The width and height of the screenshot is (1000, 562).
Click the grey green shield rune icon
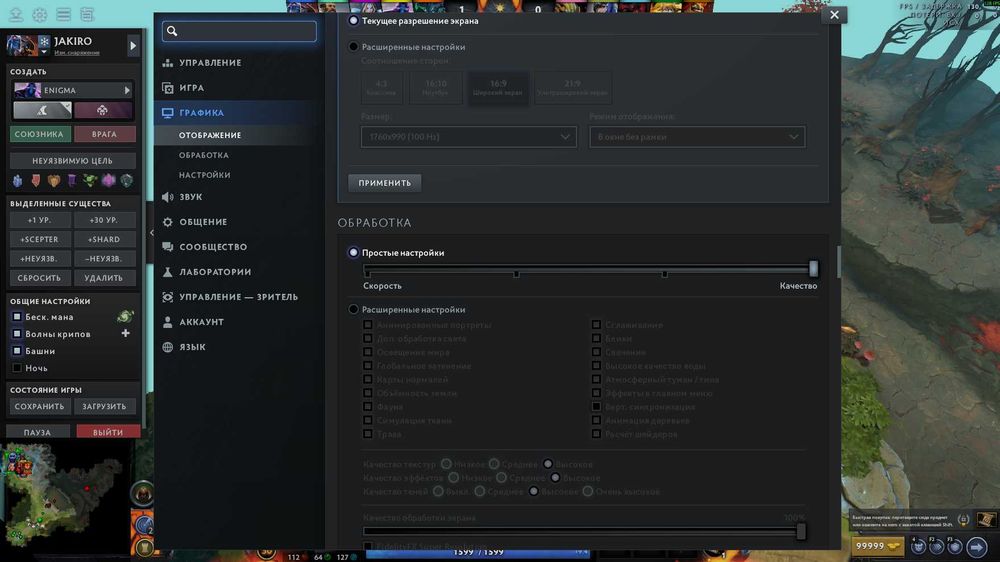tap(127, 181)
